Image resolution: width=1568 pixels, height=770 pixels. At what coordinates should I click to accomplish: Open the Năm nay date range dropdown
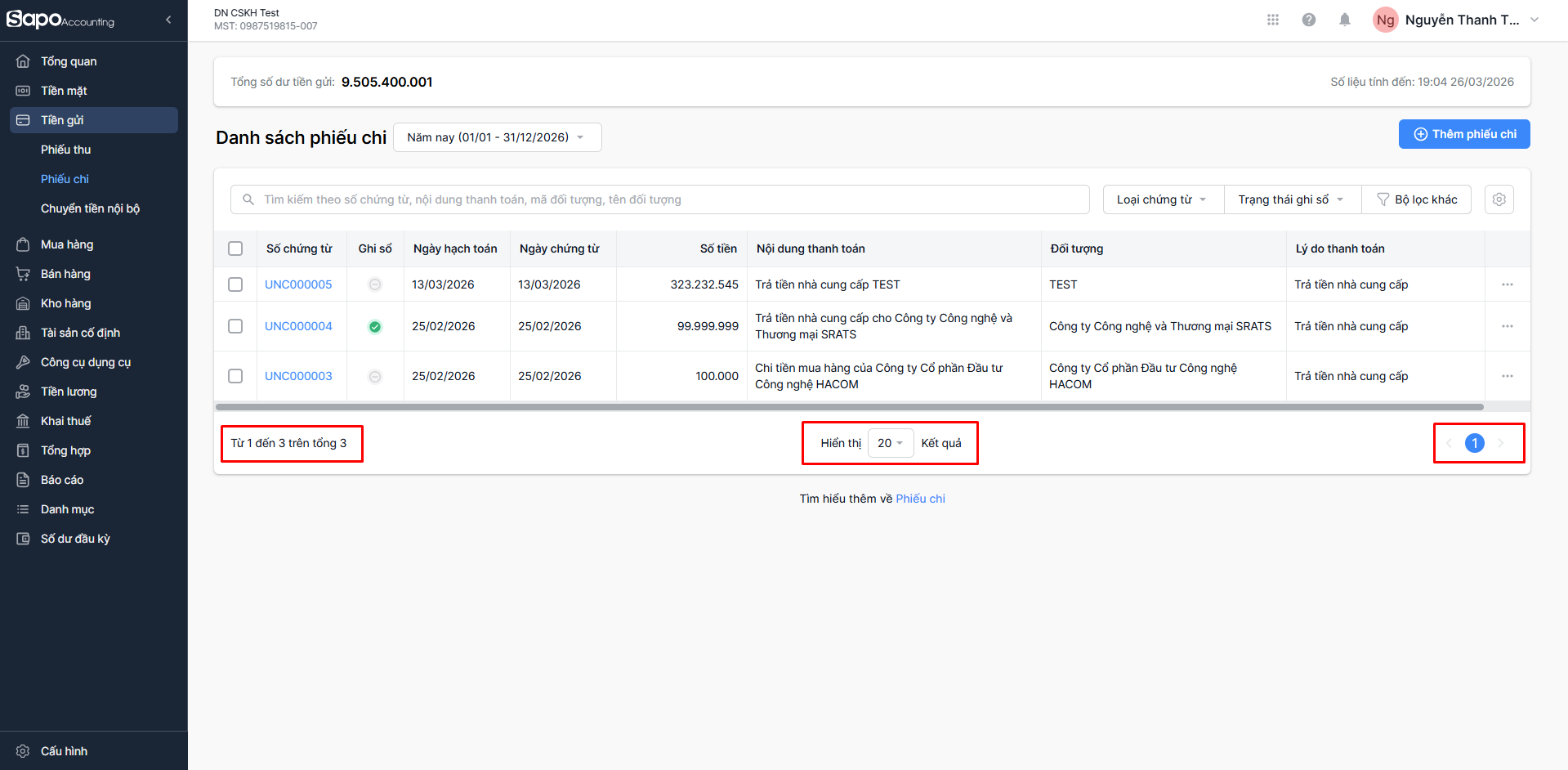(x=496, y=137)
